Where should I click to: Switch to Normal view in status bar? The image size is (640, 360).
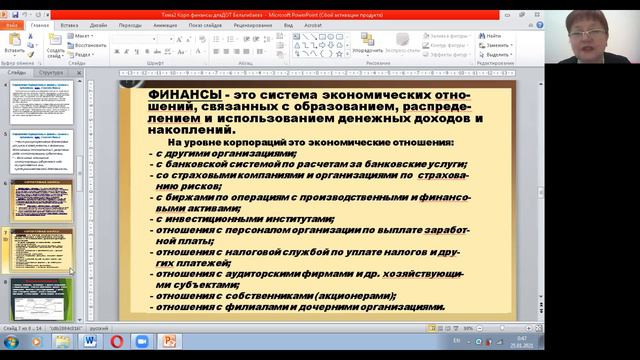pyautogui.click(x=431, y=328)
